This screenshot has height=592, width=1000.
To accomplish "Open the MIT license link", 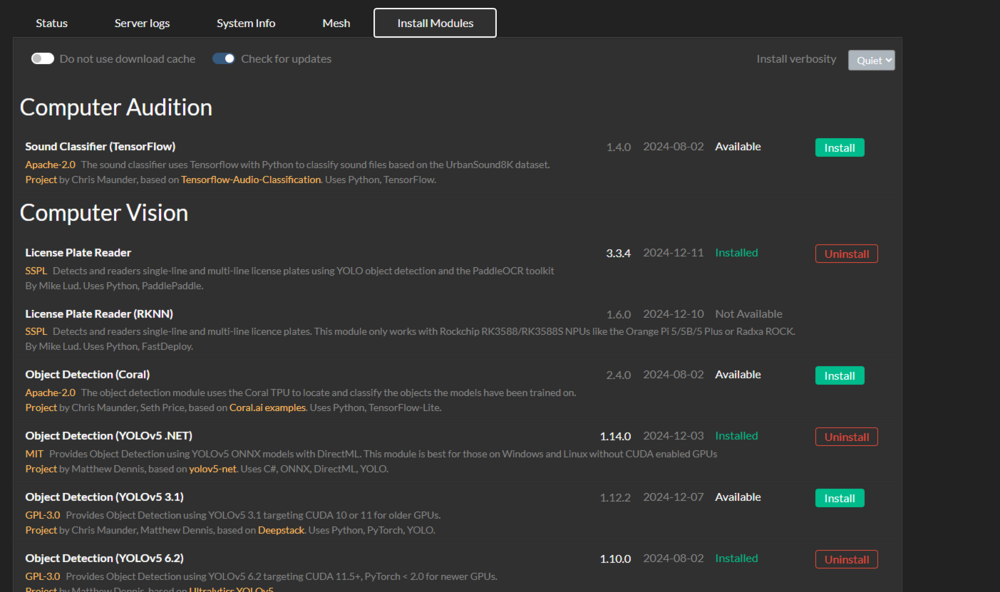I will 34,454.
